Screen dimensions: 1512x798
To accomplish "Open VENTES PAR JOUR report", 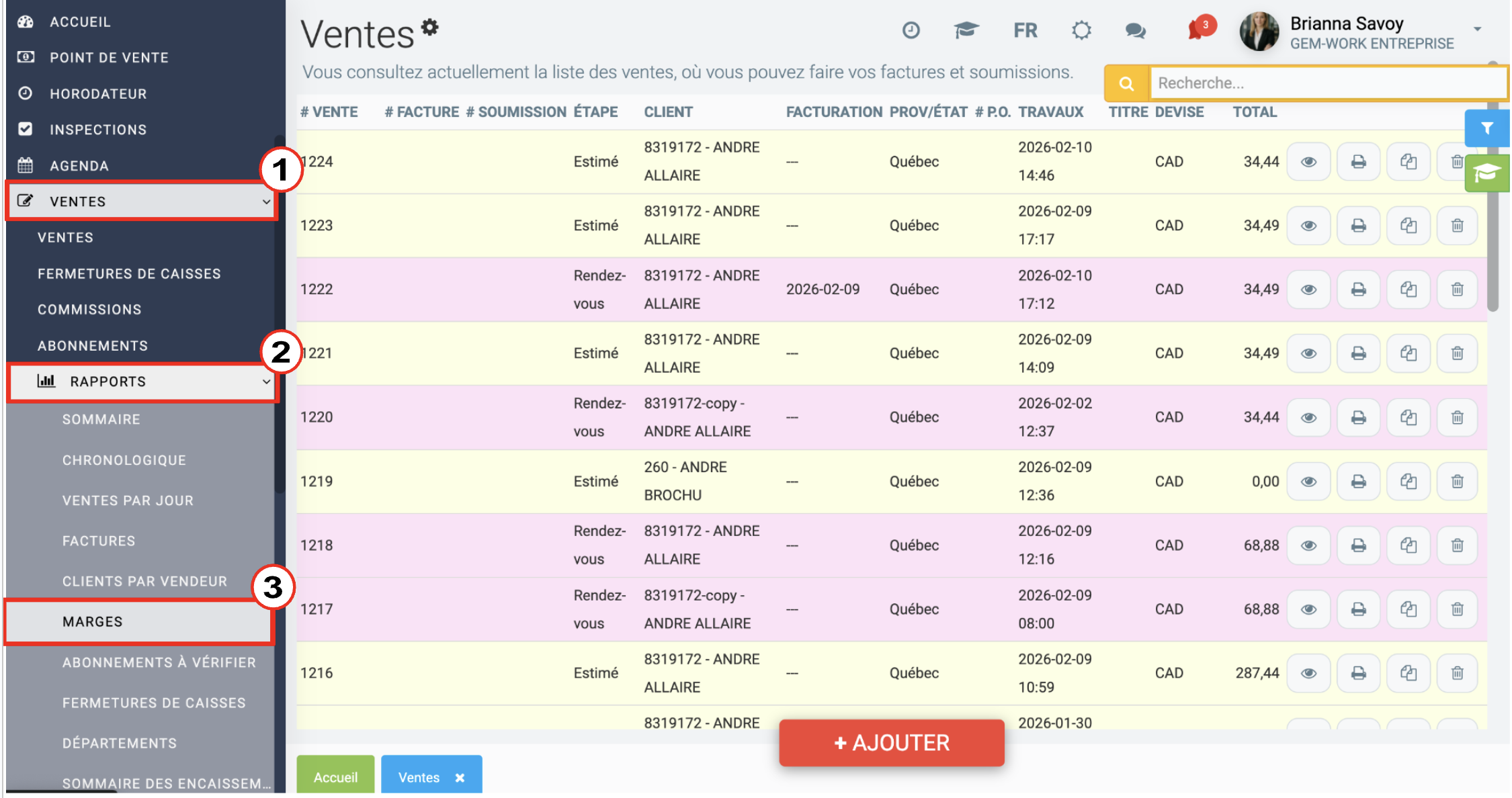I will tap(128, 500).
